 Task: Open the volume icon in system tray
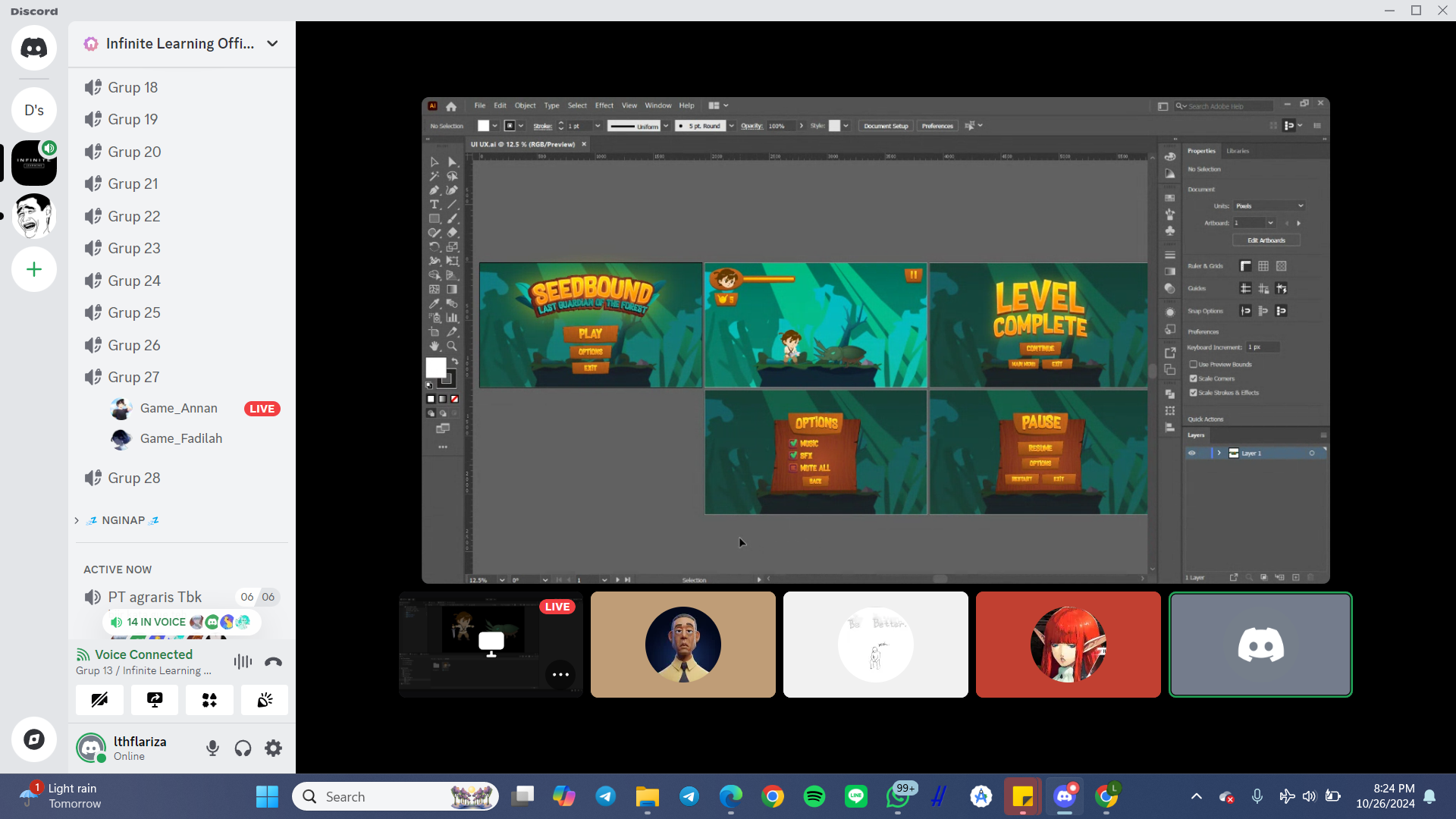coord(1310,796)
